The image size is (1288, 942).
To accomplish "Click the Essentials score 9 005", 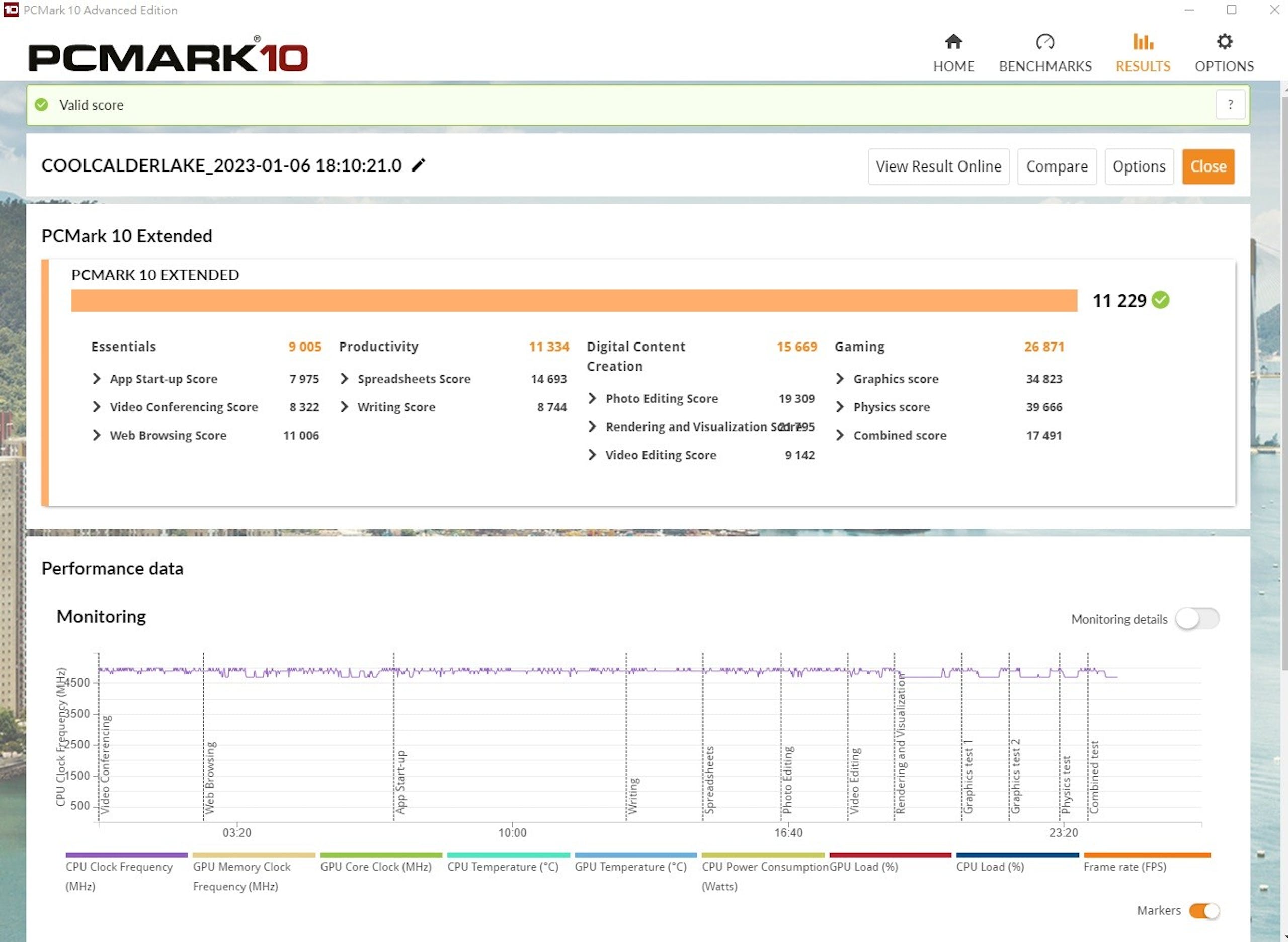I will click(x=304, y=347).
